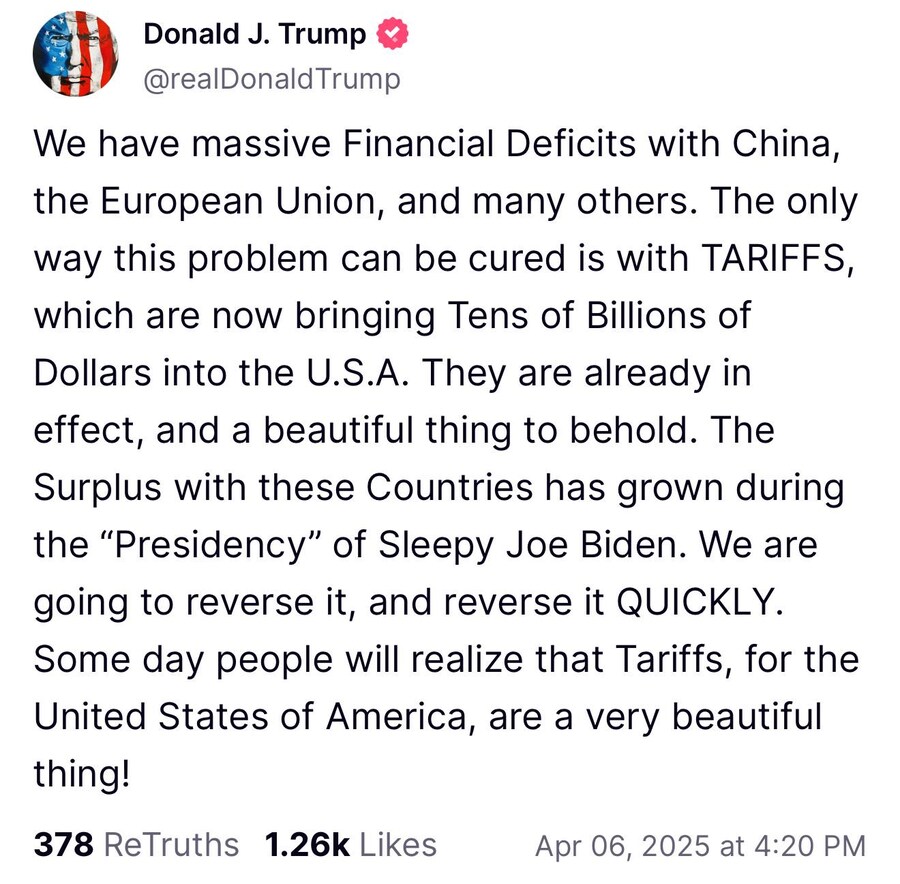
Task: View the 1.26k Likes list
Action: 350,845
